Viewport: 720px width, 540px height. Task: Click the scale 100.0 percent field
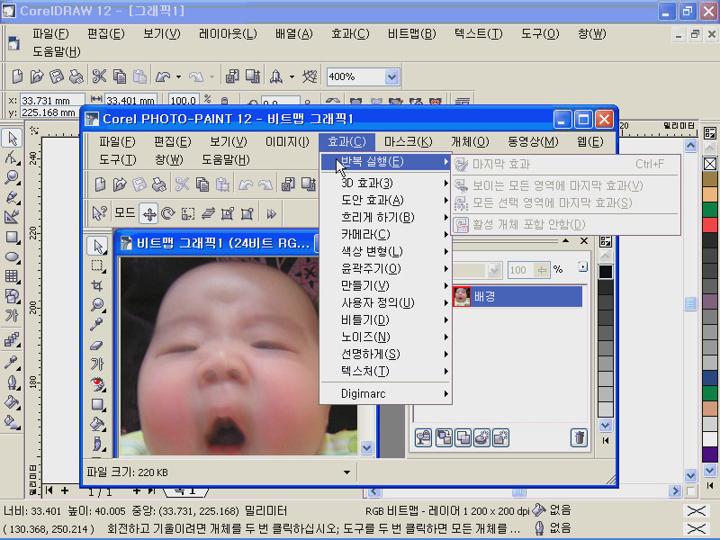[x=183, y=100]
